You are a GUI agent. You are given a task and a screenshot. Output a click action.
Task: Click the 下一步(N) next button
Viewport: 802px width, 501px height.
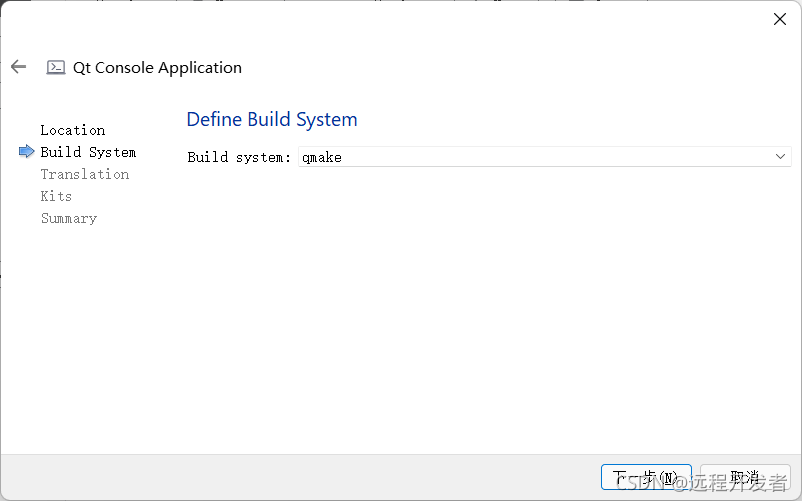[646, 477]
